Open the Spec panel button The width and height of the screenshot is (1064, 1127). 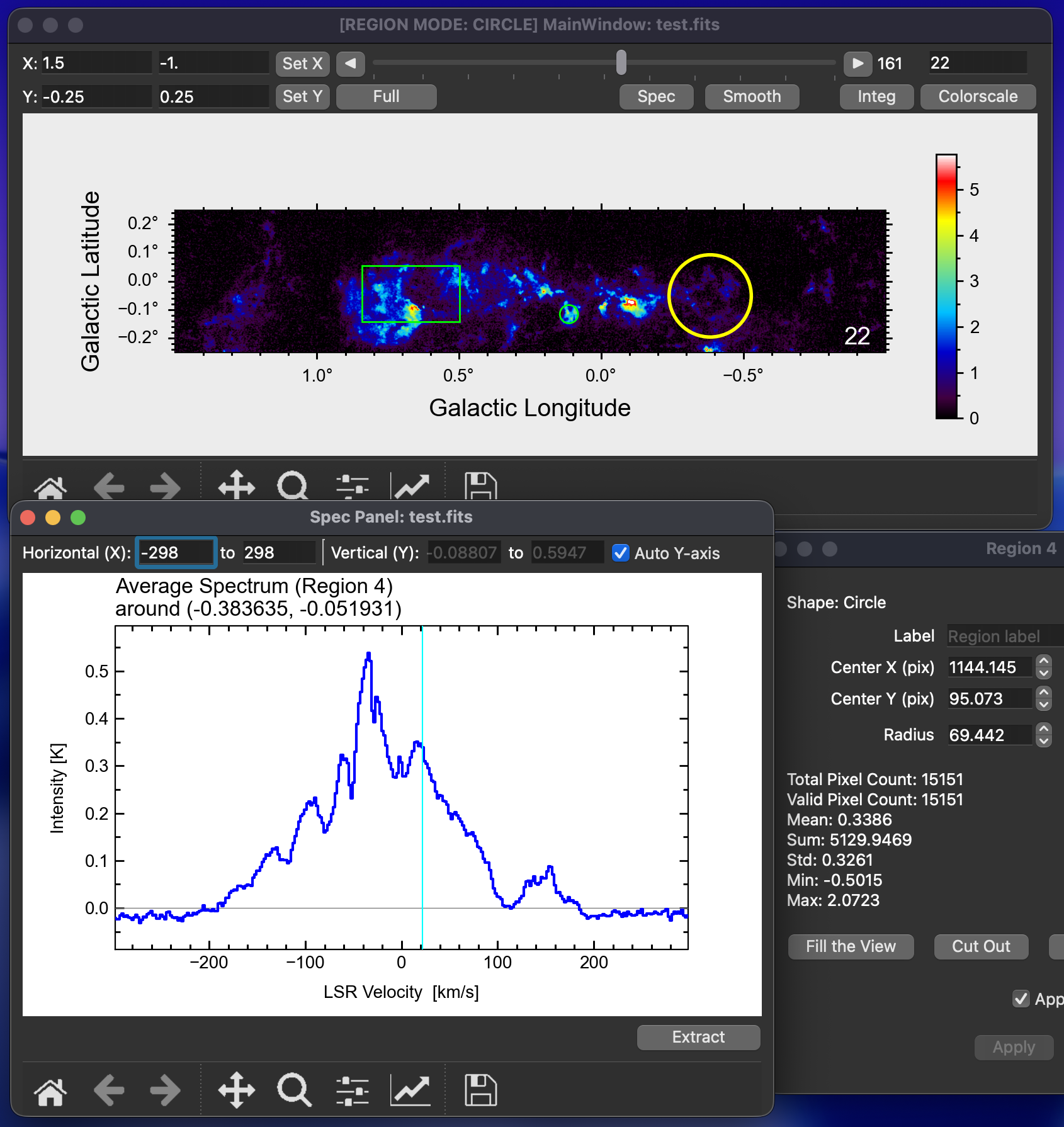tap(656, 96)
